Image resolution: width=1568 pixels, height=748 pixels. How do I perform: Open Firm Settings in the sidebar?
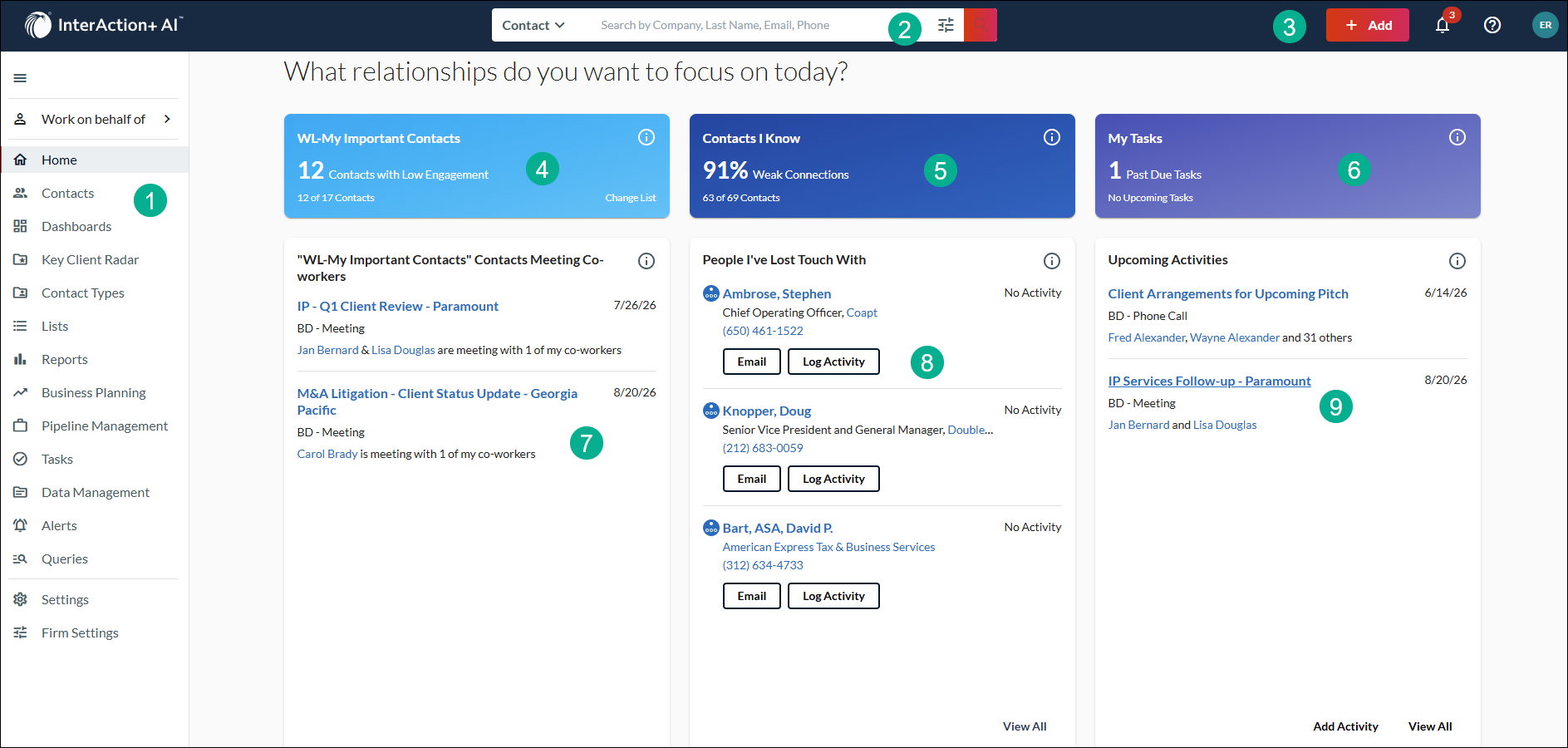[x=95, y=632]
